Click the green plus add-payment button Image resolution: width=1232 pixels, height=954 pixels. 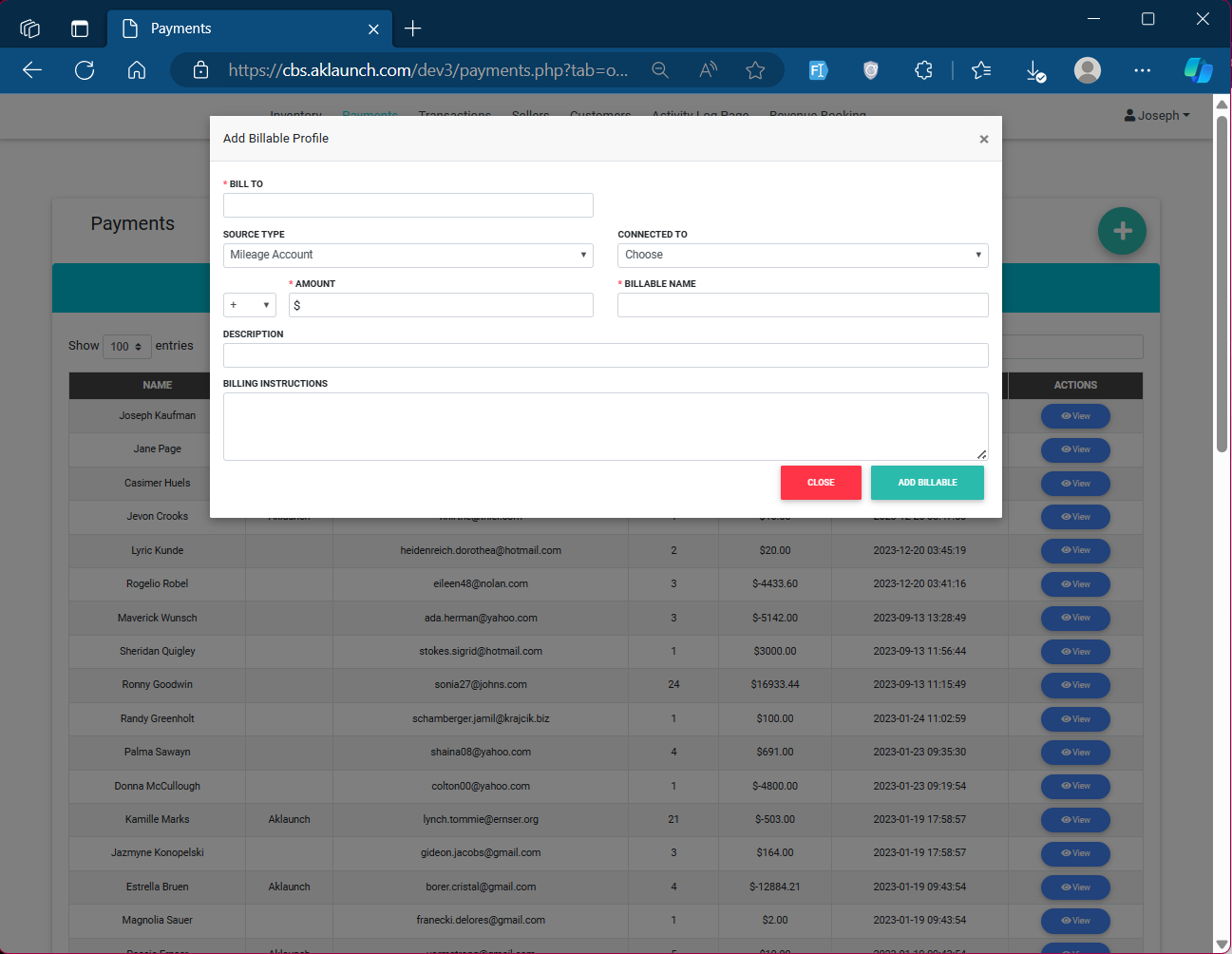[x=1122, y=231]
